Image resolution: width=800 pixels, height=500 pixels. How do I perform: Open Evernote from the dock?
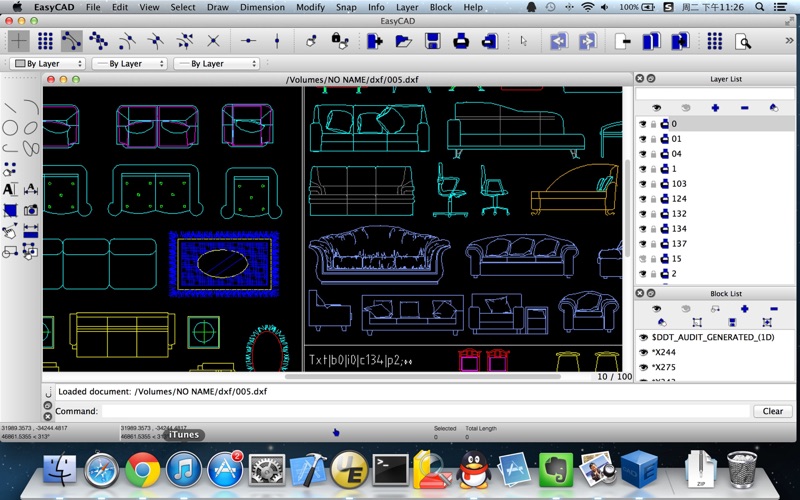556,470
